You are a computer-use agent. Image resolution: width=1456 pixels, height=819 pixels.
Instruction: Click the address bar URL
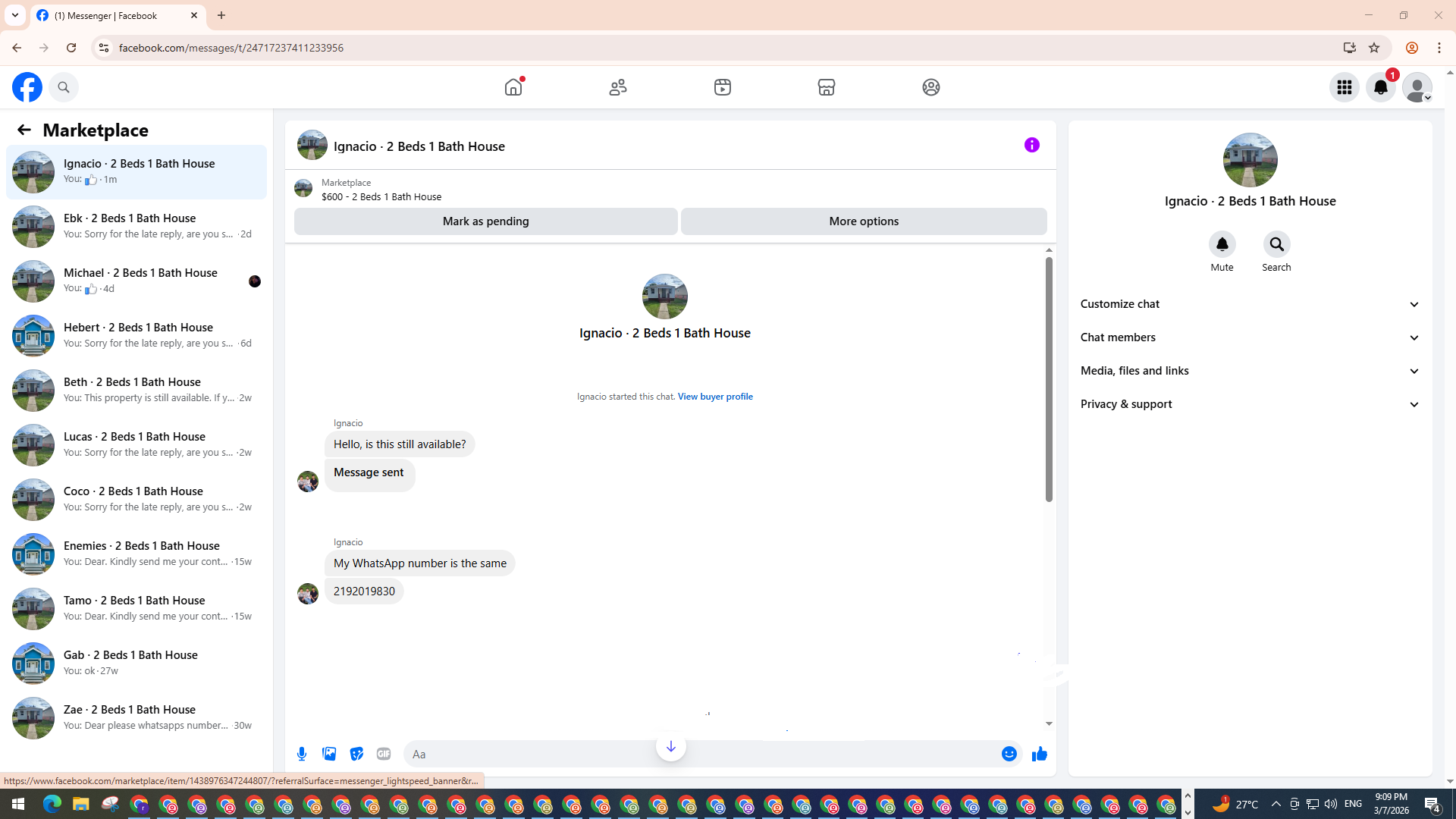tap(231, 48)
